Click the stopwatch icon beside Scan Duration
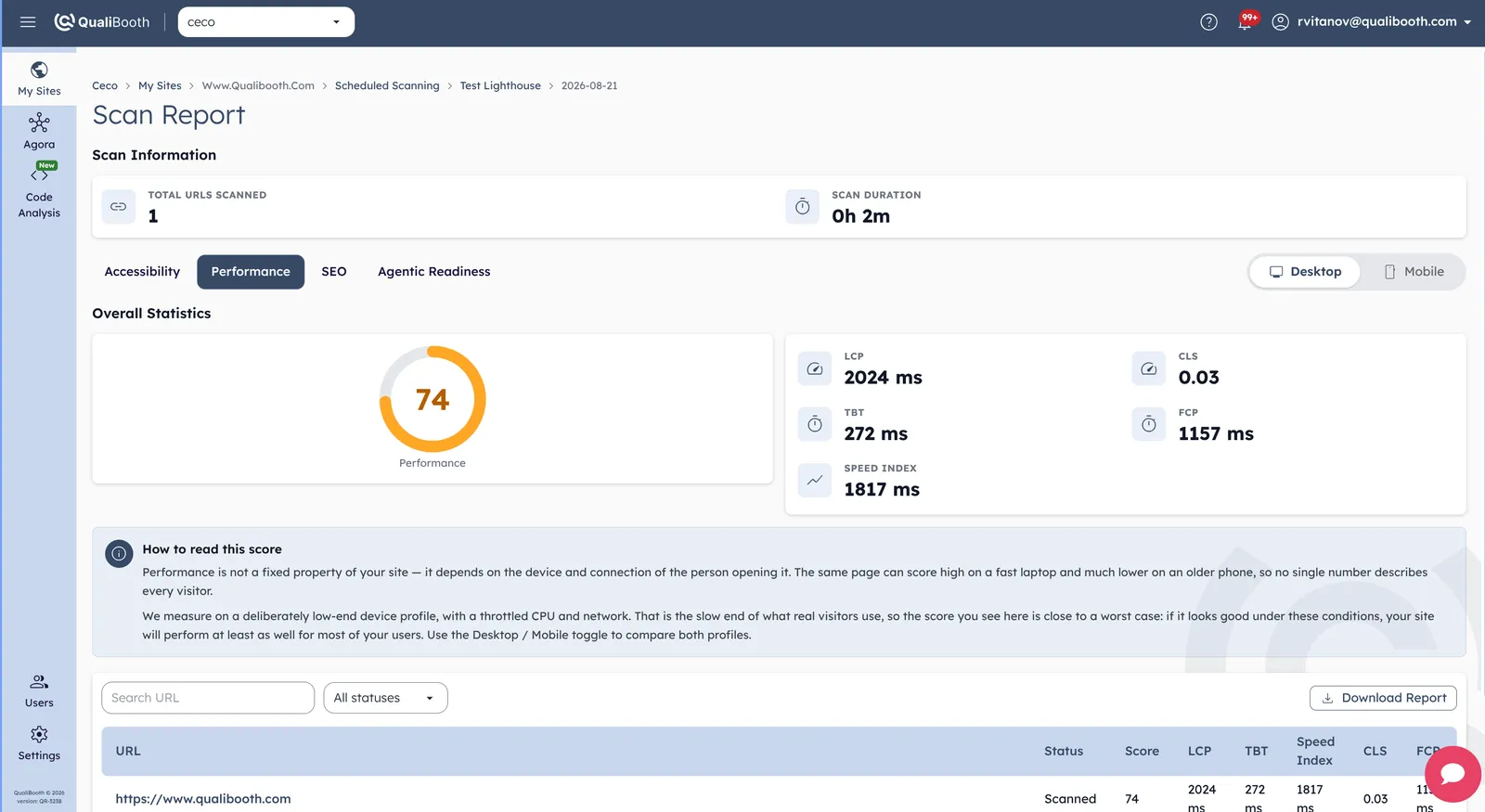The height and width of the screenshot is (812, 1485). 802,206
